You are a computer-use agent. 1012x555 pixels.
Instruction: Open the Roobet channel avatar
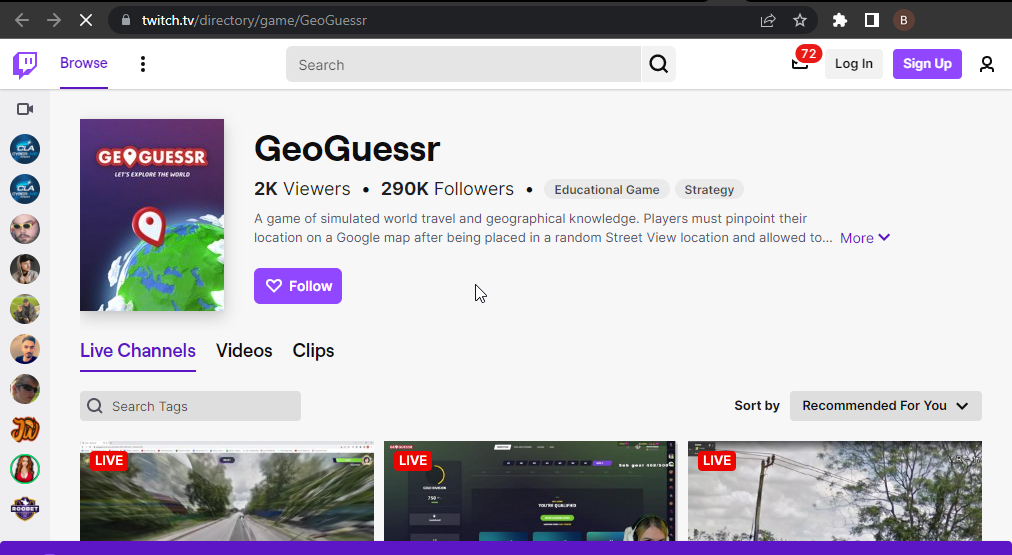point(25,509)
